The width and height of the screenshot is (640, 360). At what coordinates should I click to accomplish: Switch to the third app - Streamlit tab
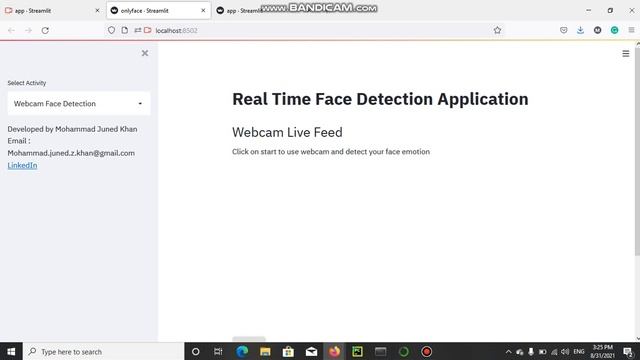pos(241,11)
